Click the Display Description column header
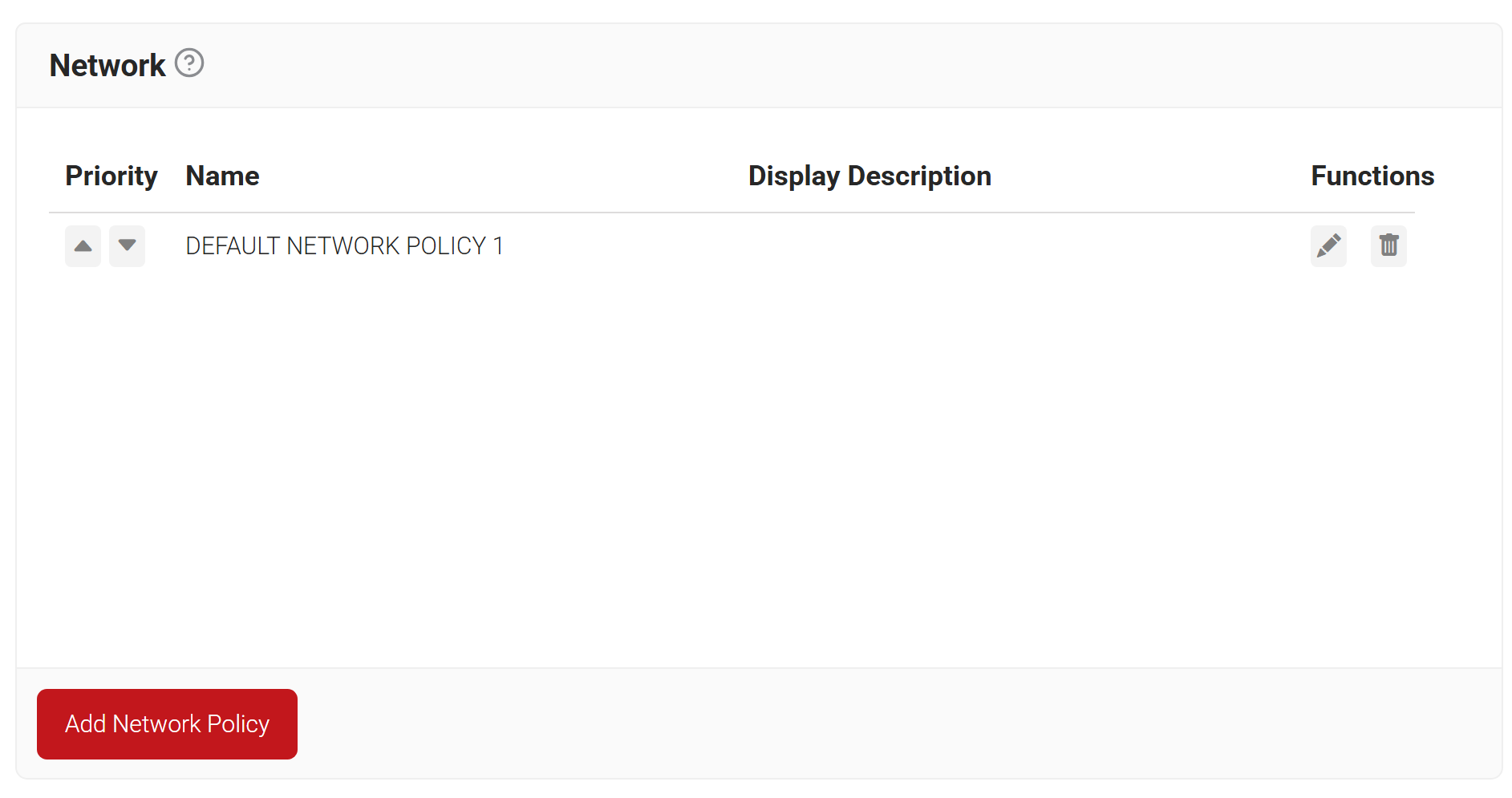The image size is (1512, 798). point(870,176)
